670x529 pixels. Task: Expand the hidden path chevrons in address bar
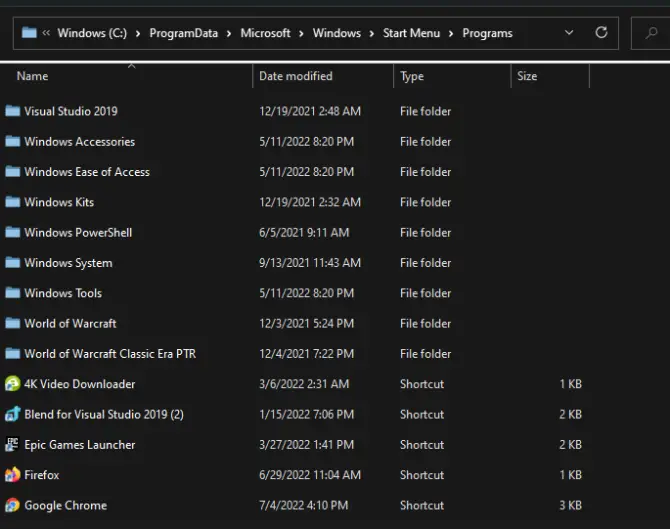[46, 33]
